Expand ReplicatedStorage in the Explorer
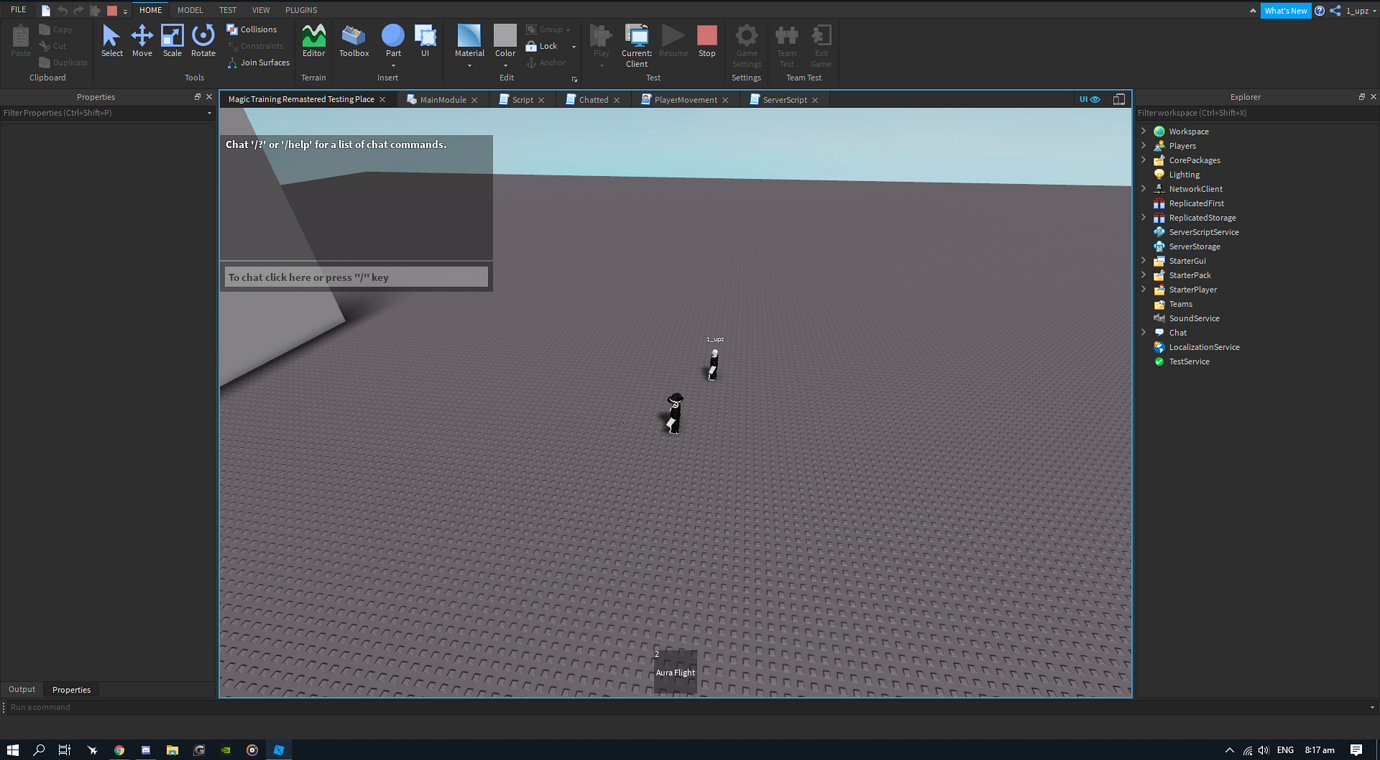The width and height of the screenshot is (1380, 760). (1143, 217)
